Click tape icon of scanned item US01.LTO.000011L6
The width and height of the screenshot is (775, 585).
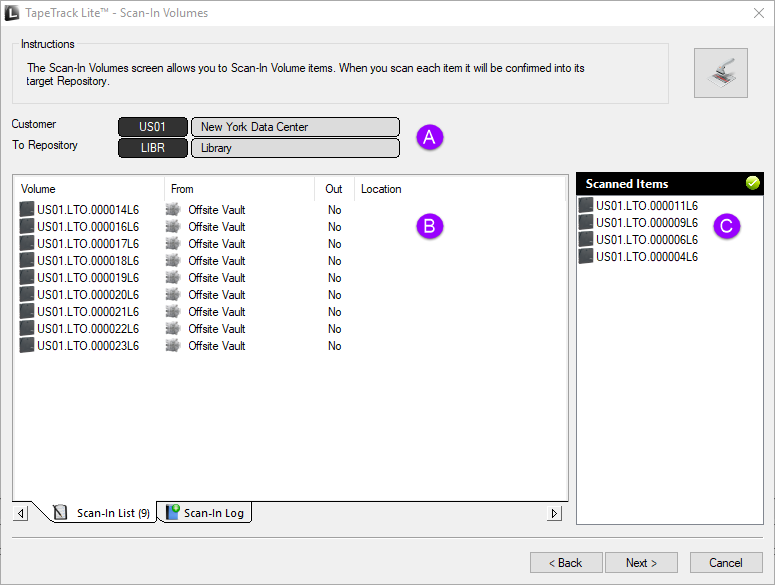[586, 205]
